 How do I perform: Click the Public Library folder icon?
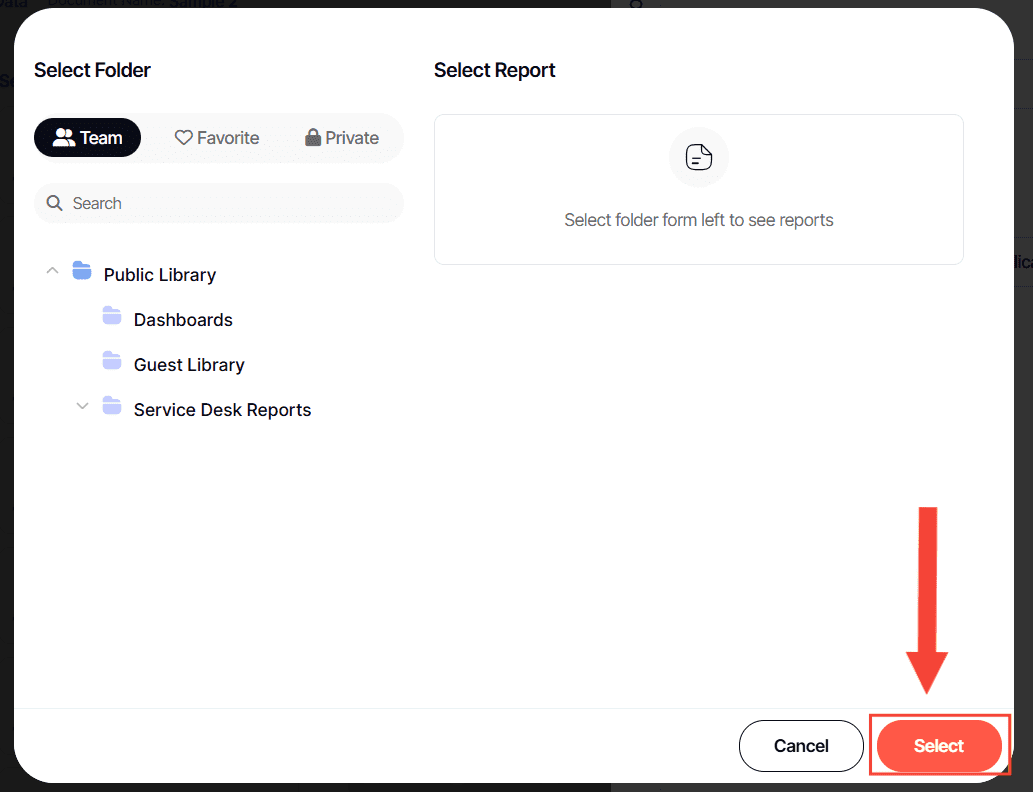coord(82,271)
